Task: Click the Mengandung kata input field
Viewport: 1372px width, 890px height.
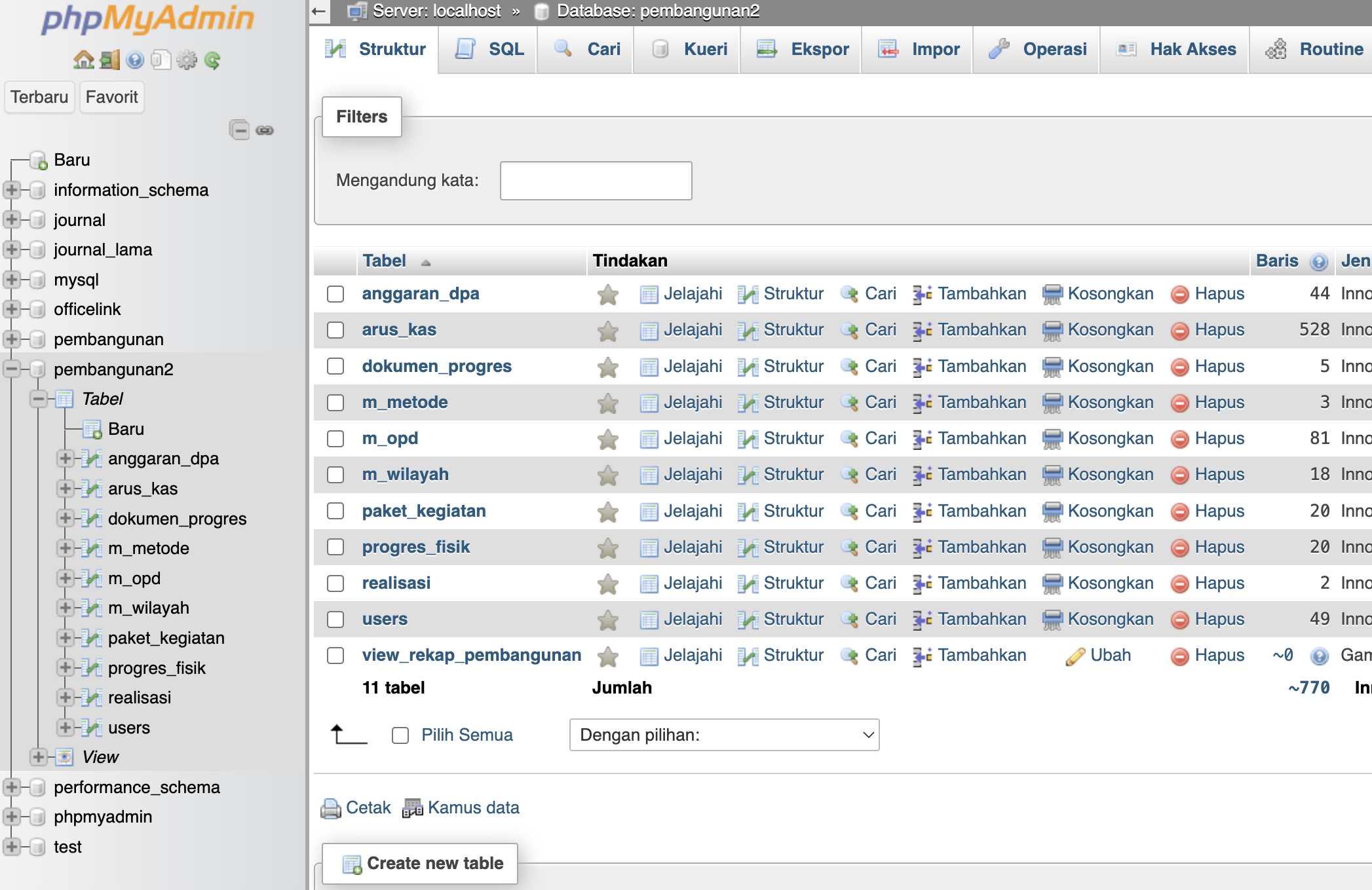Action: point(596,180)
